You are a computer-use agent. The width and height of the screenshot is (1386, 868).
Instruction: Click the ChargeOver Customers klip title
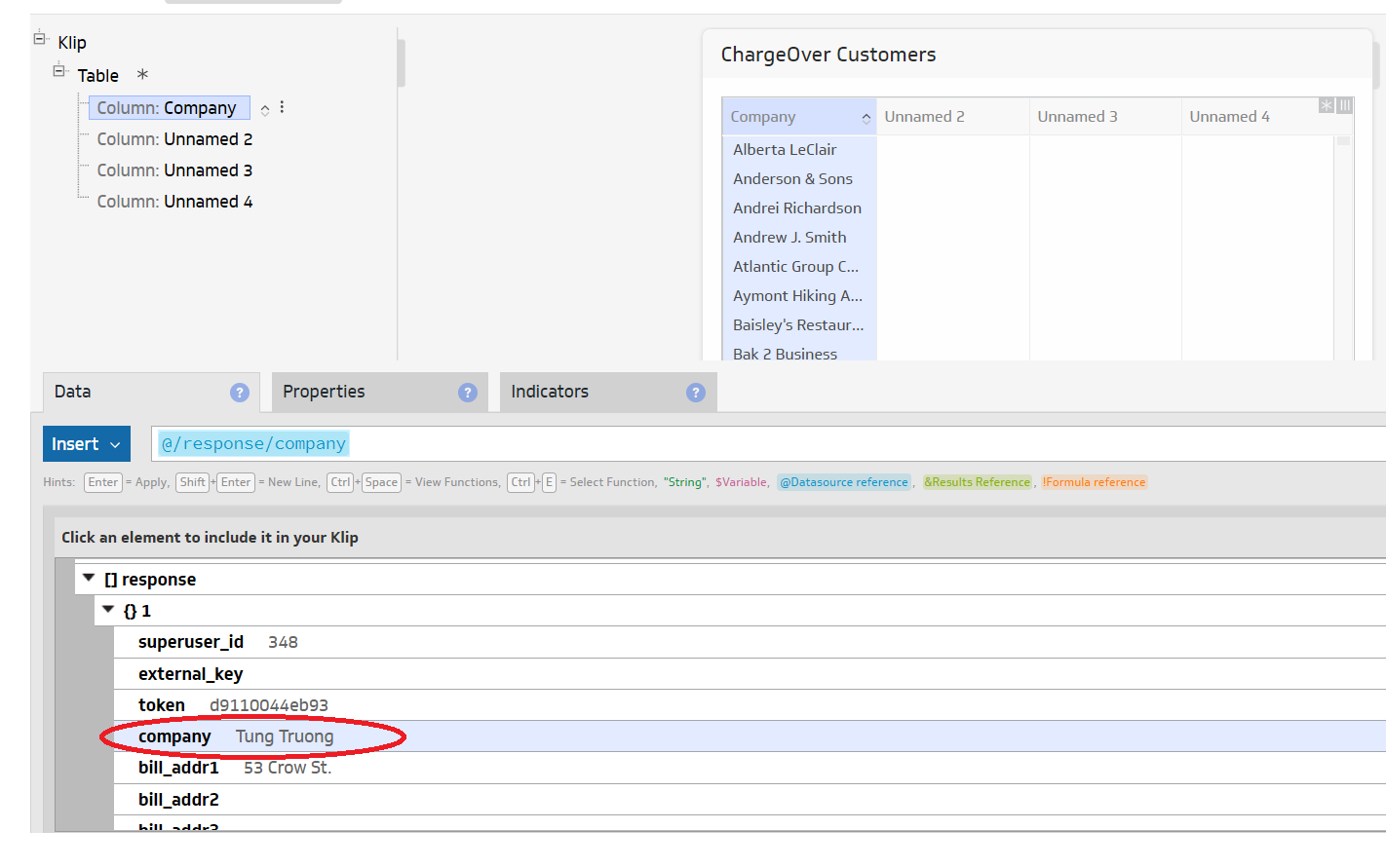coord(828,55)
